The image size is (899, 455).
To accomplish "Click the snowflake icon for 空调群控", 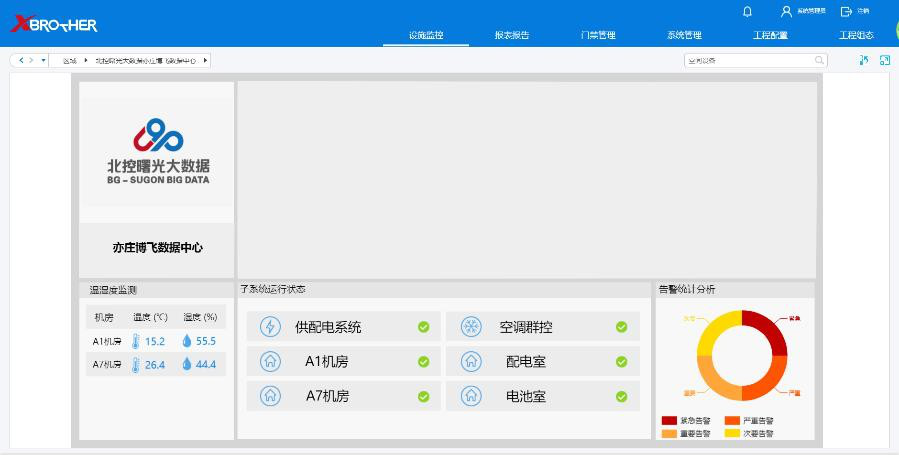I will (x=470, y=327).
